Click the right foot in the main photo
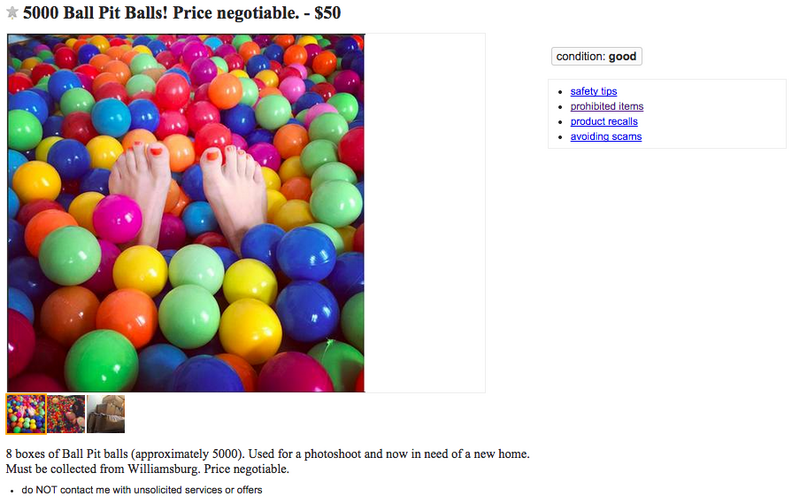This screenshot has height=504, width=792. tap(232, 192)
